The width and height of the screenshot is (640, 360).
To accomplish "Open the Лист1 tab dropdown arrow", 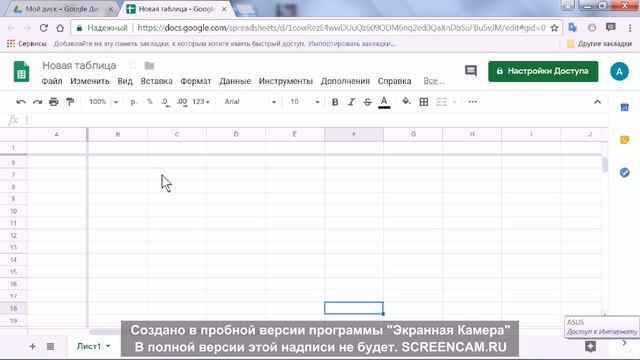I will (108, 346).
